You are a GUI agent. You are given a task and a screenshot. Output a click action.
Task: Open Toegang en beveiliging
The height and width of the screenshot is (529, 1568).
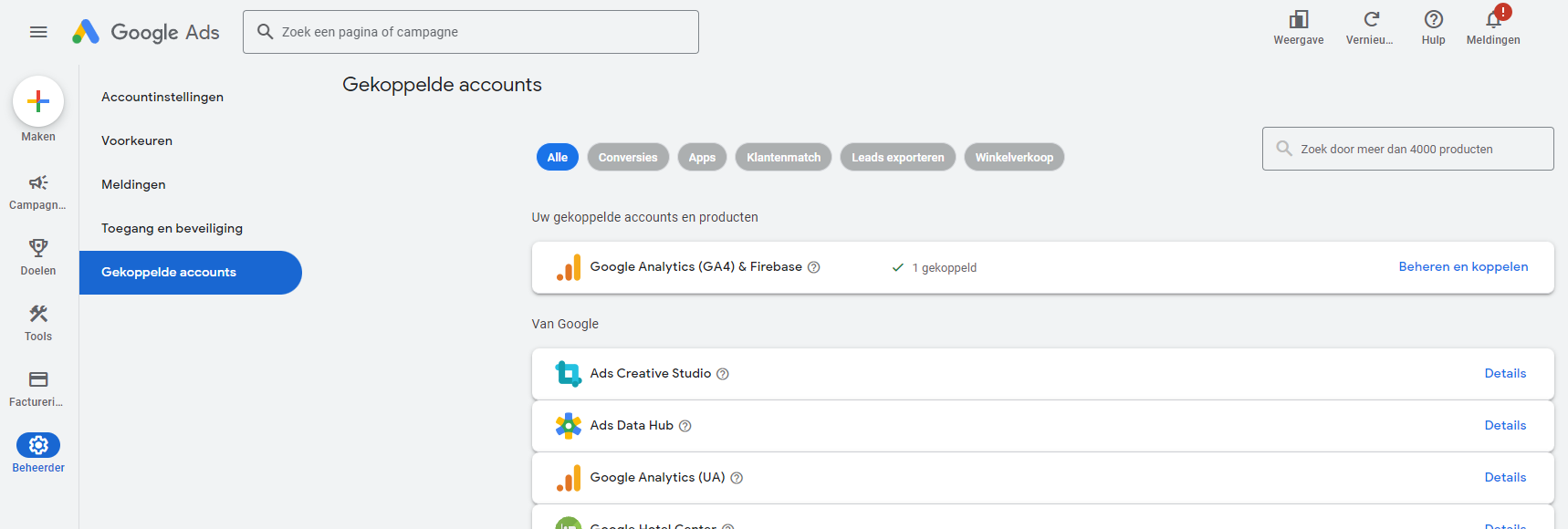click(x=172, y=228)
